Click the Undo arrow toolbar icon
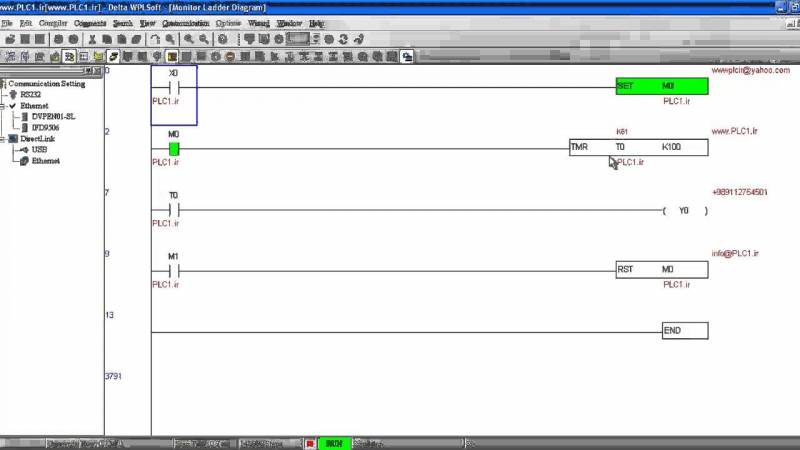This screenshot has height=450, width=800. click(x=155, y=39)
